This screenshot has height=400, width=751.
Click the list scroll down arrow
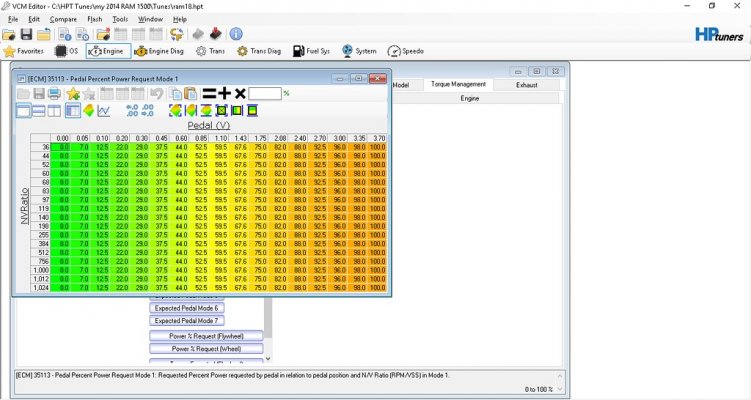268,358
